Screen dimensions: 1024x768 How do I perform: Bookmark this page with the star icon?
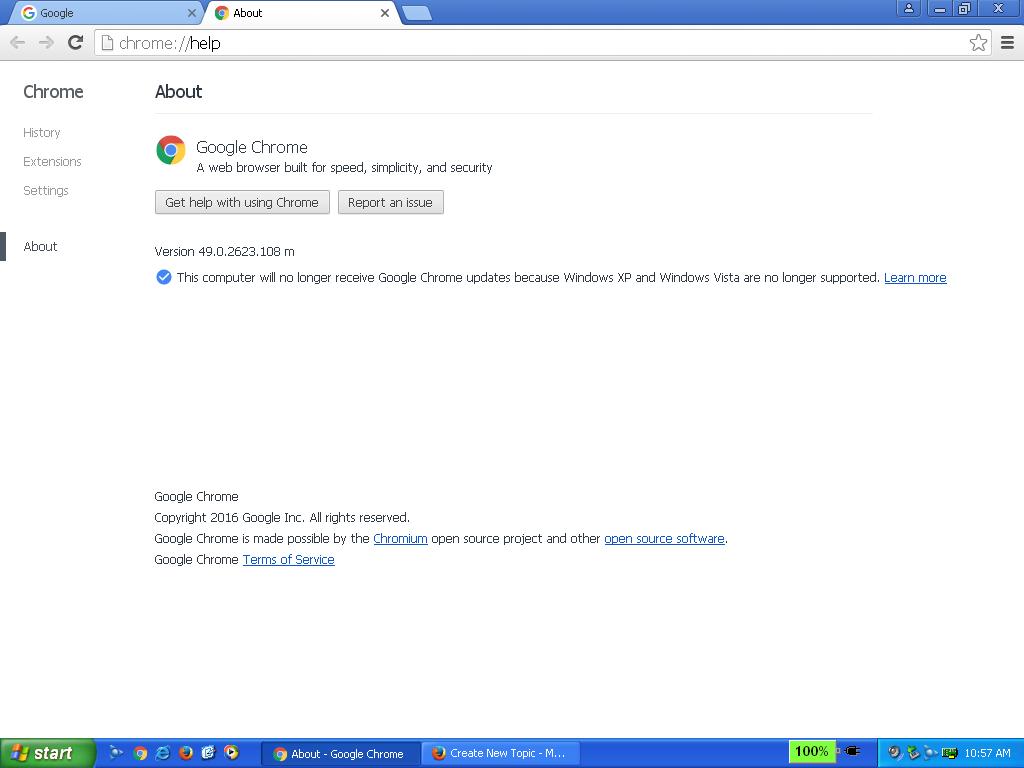[978, 43]
